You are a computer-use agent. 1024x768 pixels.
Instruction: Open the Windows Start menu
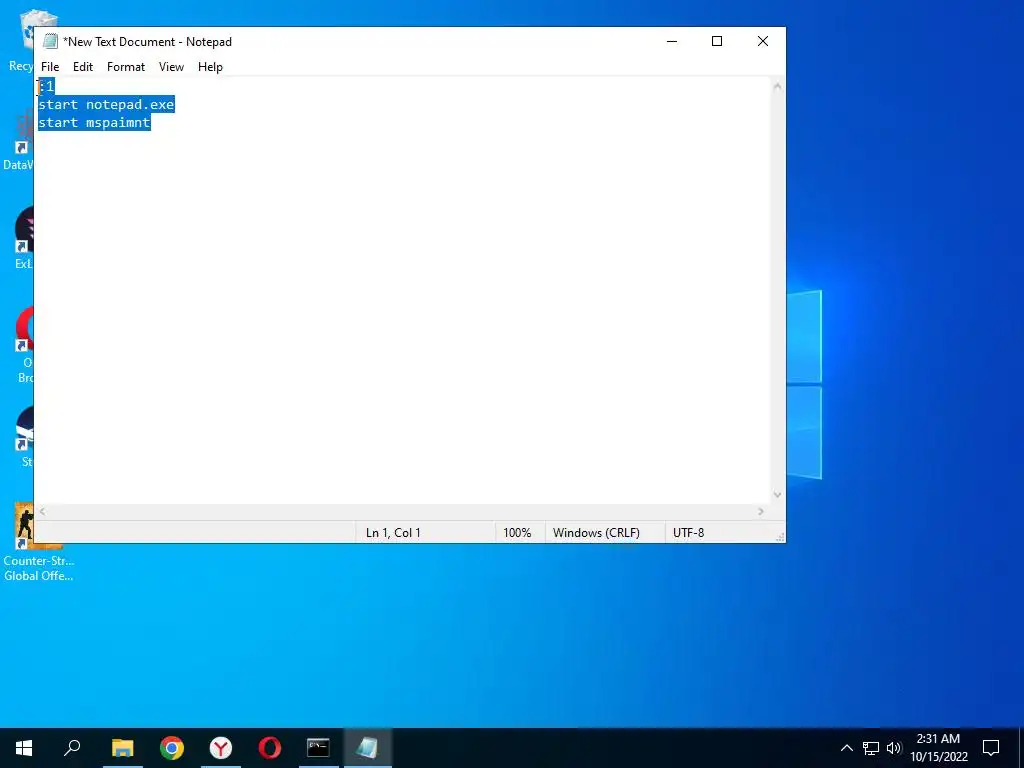point(24,748)
